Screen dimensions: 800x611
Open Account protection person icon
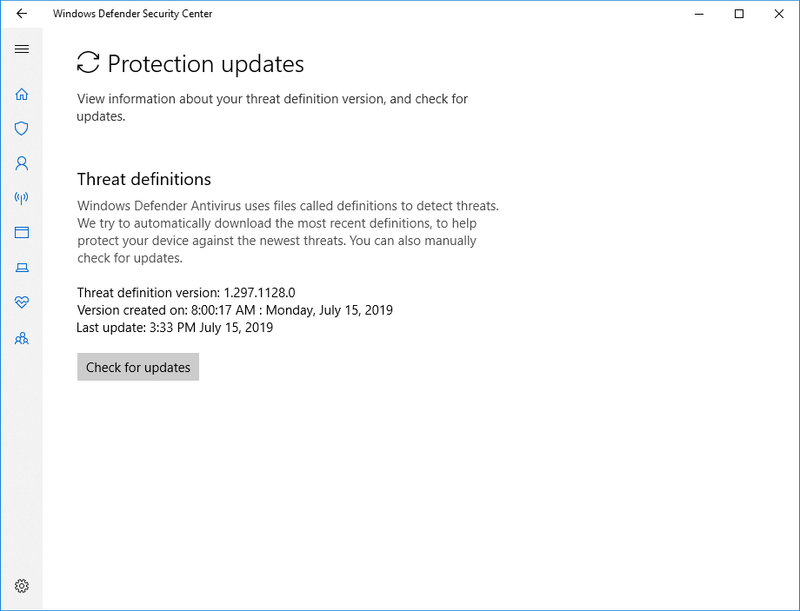coord(21,163)
